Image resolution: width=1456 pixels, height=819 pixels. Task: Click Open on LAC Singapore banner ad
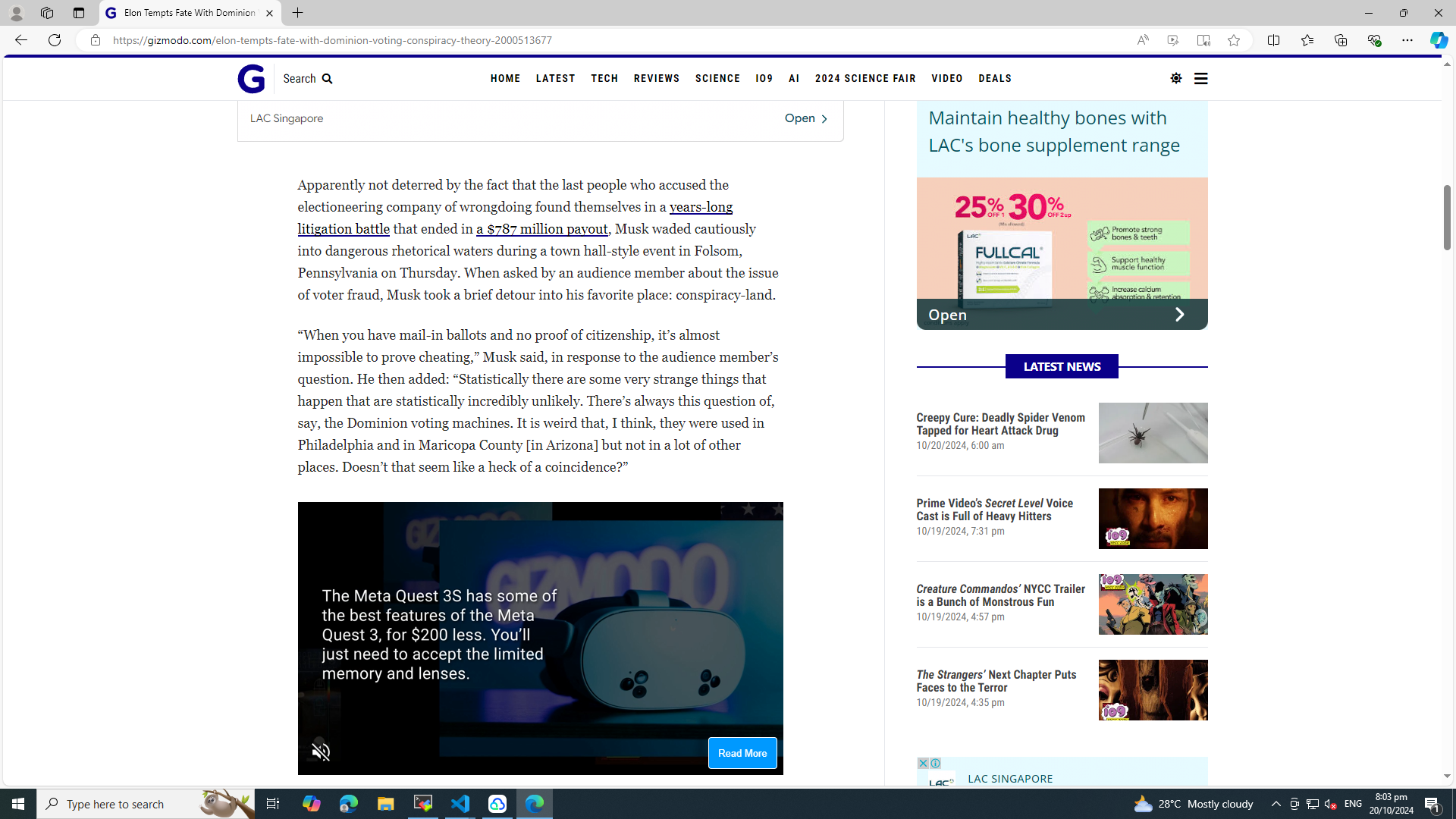pos(806,118)
